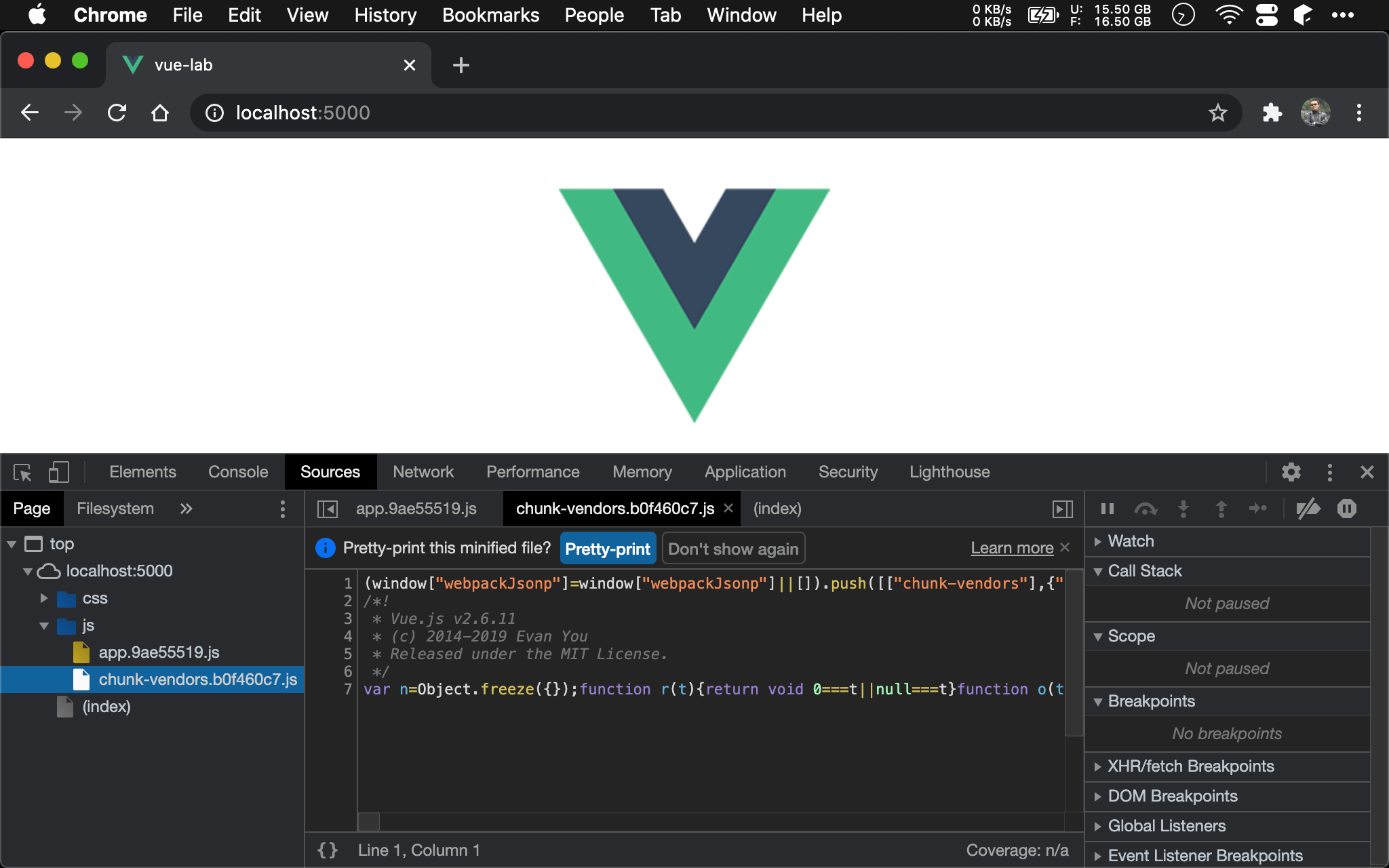Click the Chrome profile avatar
Viewport: 1389px width, 868px height.
(x=1316, y=113)
